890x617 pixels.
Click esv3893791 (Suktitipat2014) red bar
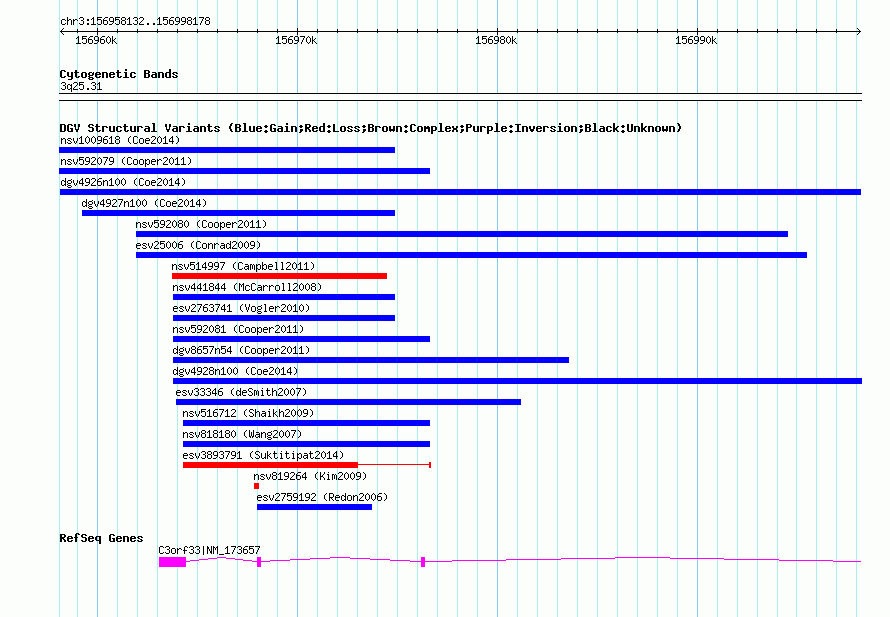[270, 465]
